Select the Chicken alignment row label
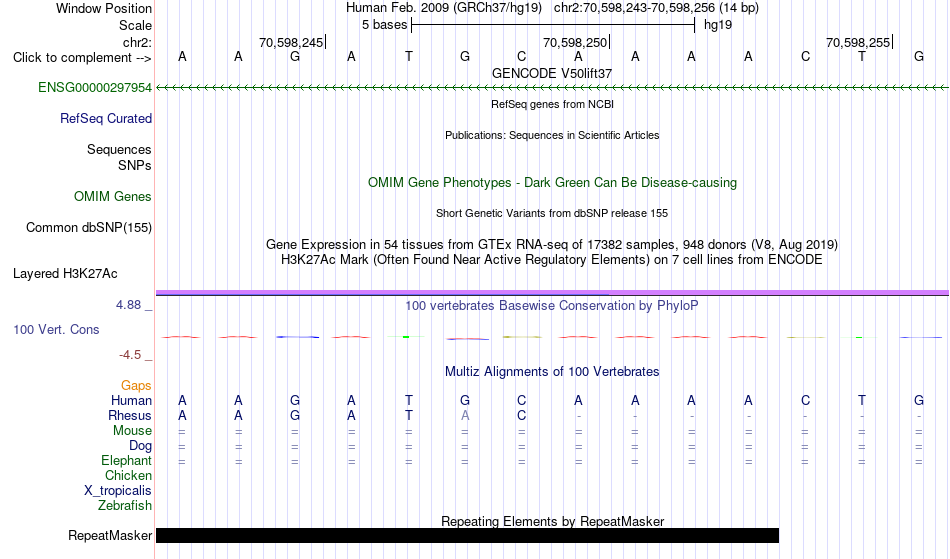950x559 pixels. [128, 475]
